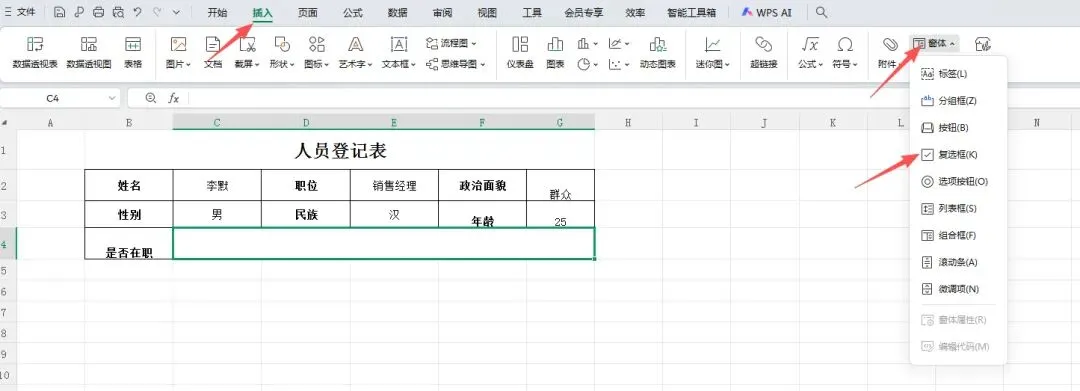Open the line chart type dropdown

click(619, 44)
